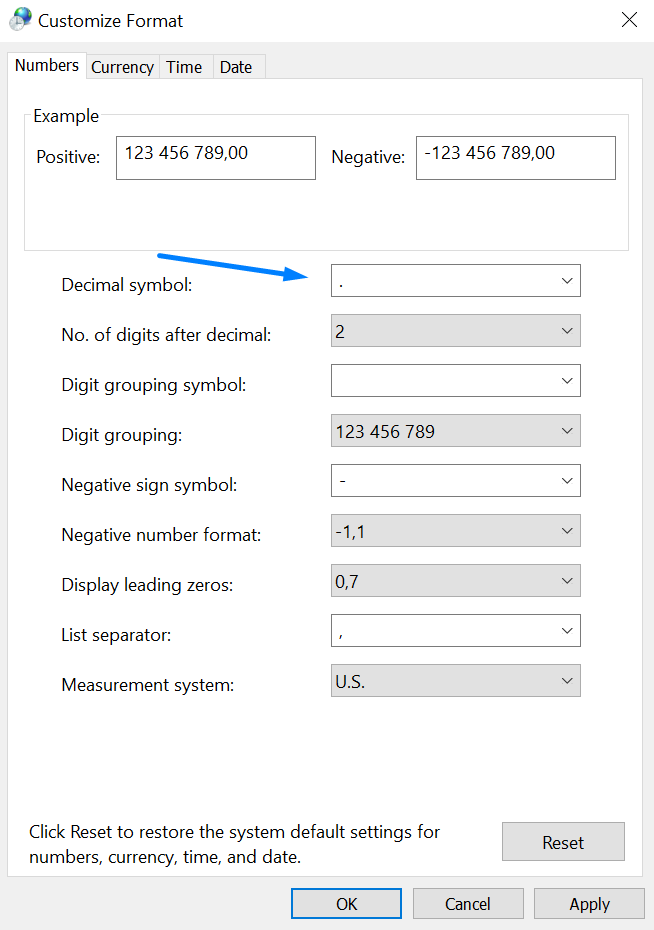Open the List separator dropdown arrow
This screenshot has width=654, height=930.
pyautogui.click(x=567, y=631)
